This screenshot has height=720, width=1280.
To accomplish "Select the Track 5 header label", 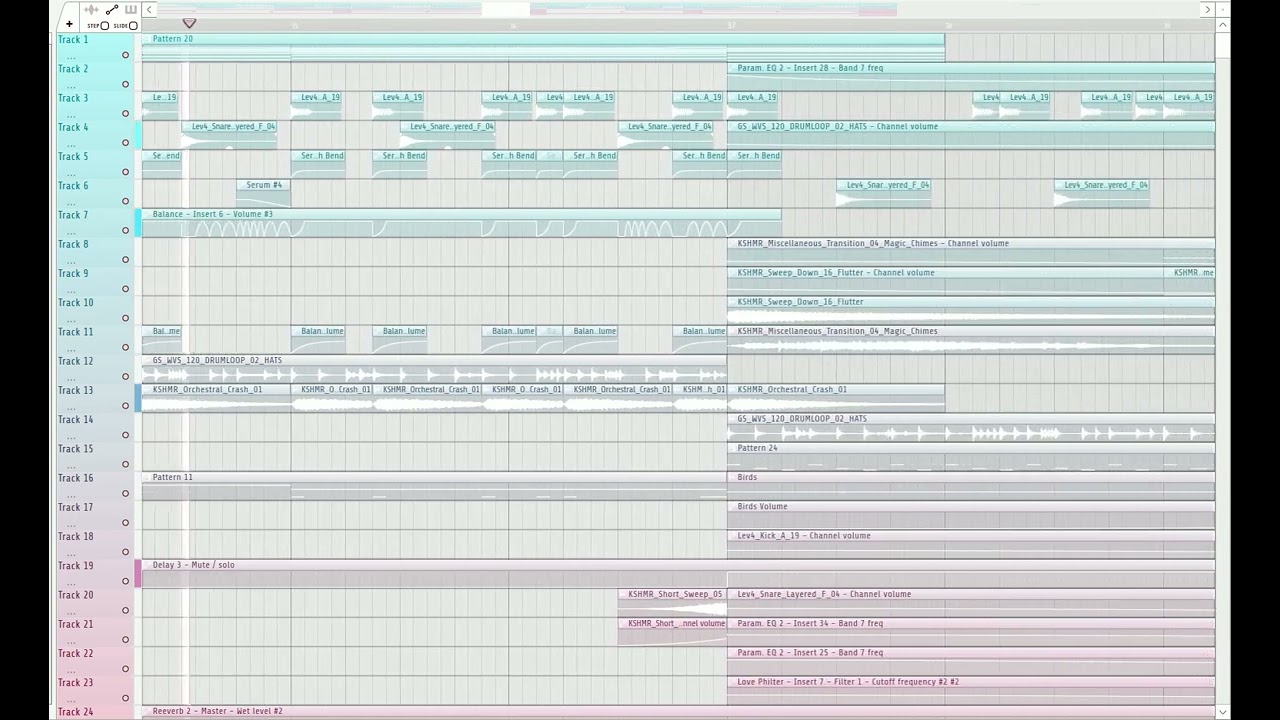I will click(73, 156).
